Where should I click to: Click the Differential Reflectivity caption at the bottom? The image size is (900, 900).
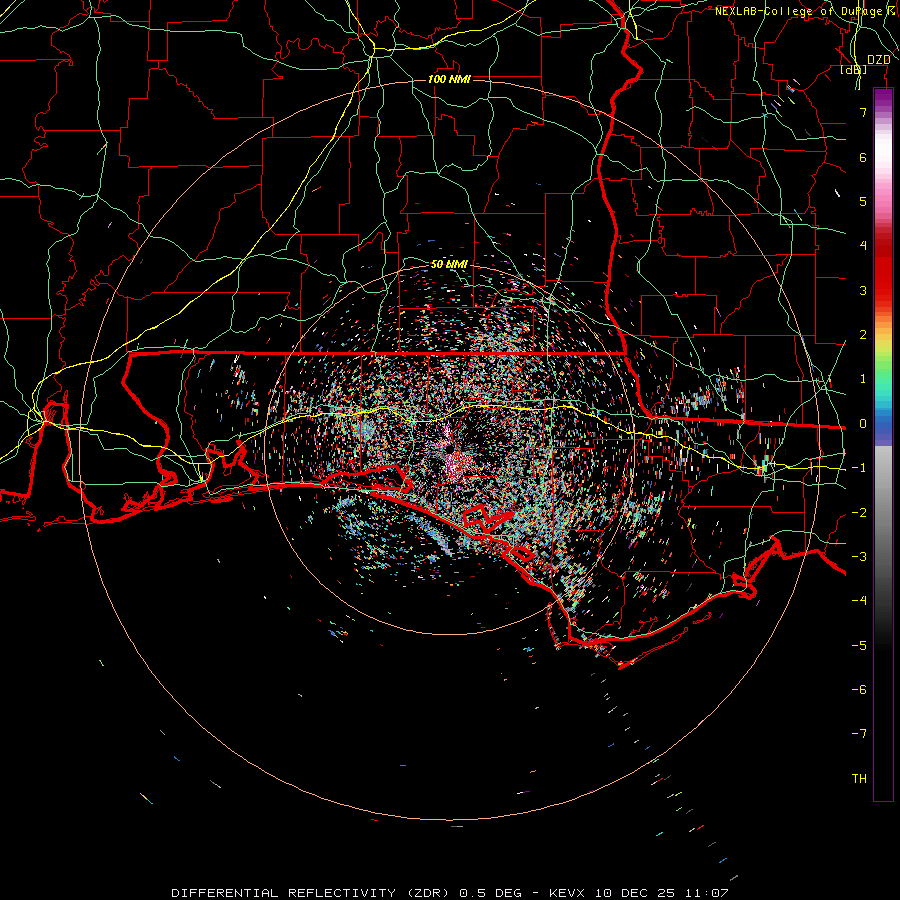449,893
